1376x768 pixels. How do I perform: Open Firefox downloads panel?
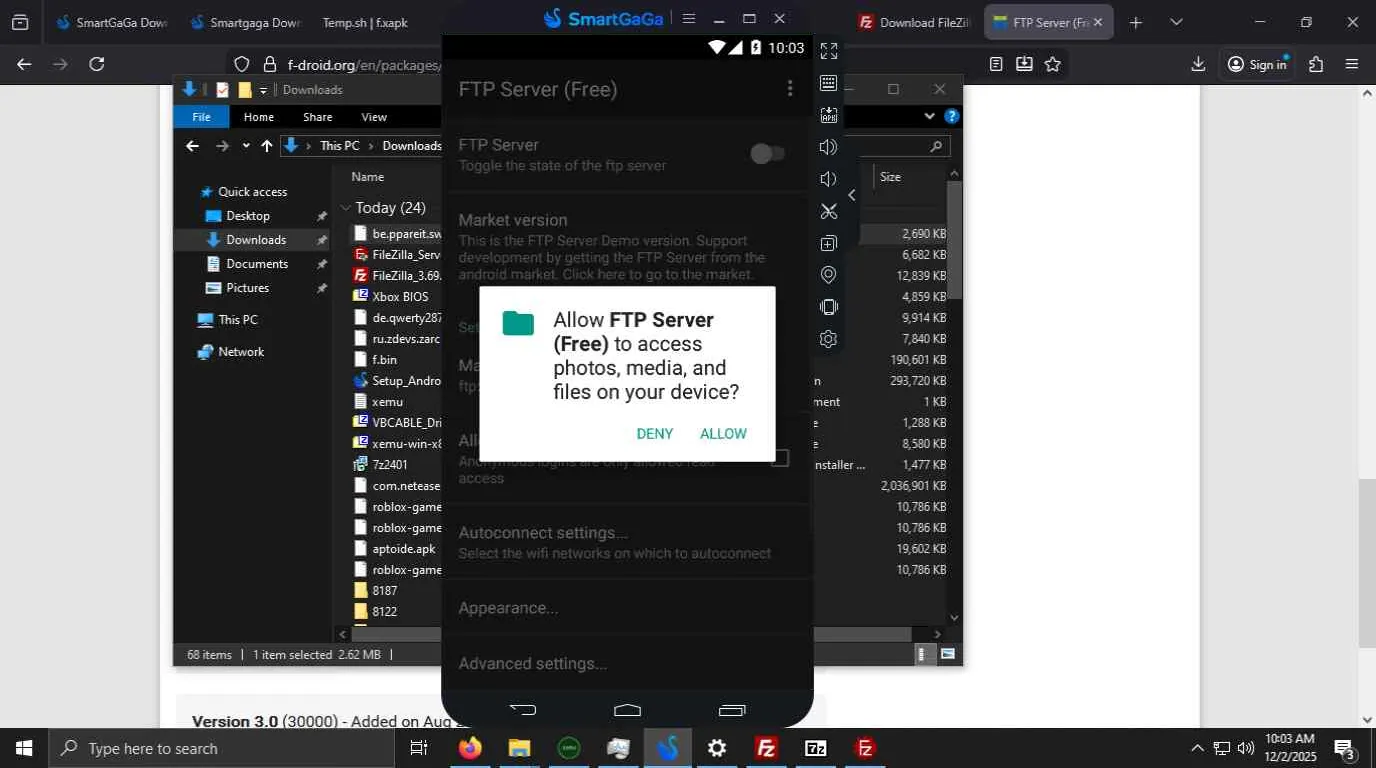(1198, 64)
